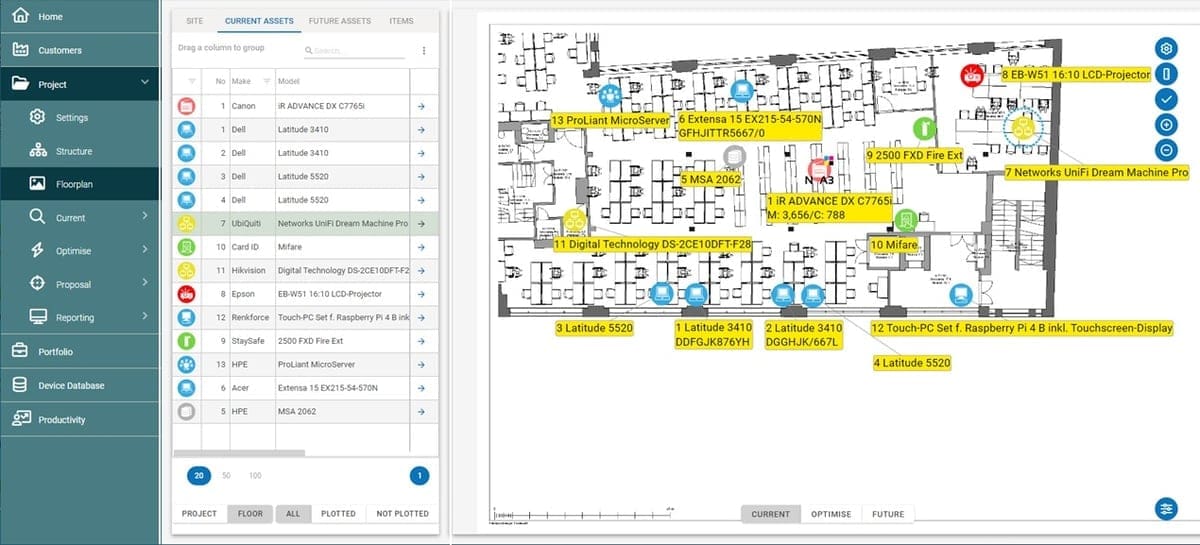
Task: Show ALL assets
Action: (293, 514)
